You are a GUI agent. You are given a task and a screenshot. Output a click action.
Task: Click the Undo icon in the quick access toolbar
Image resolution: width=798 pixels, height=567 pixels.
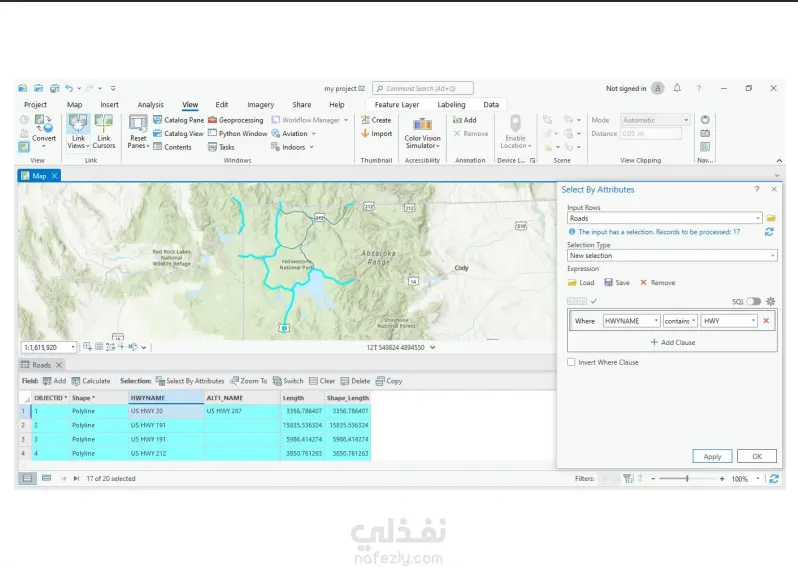click(x=69, y=88)
